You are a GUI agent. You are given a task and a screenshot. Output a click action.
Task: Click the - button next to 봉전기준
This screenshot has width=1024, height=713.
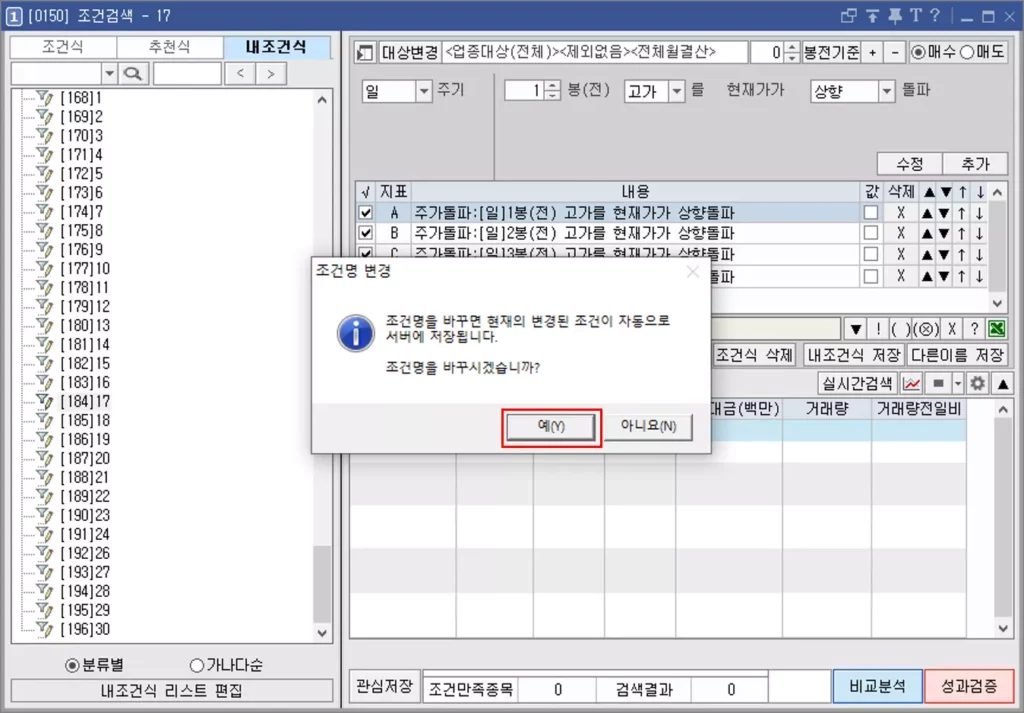[895, 52]
